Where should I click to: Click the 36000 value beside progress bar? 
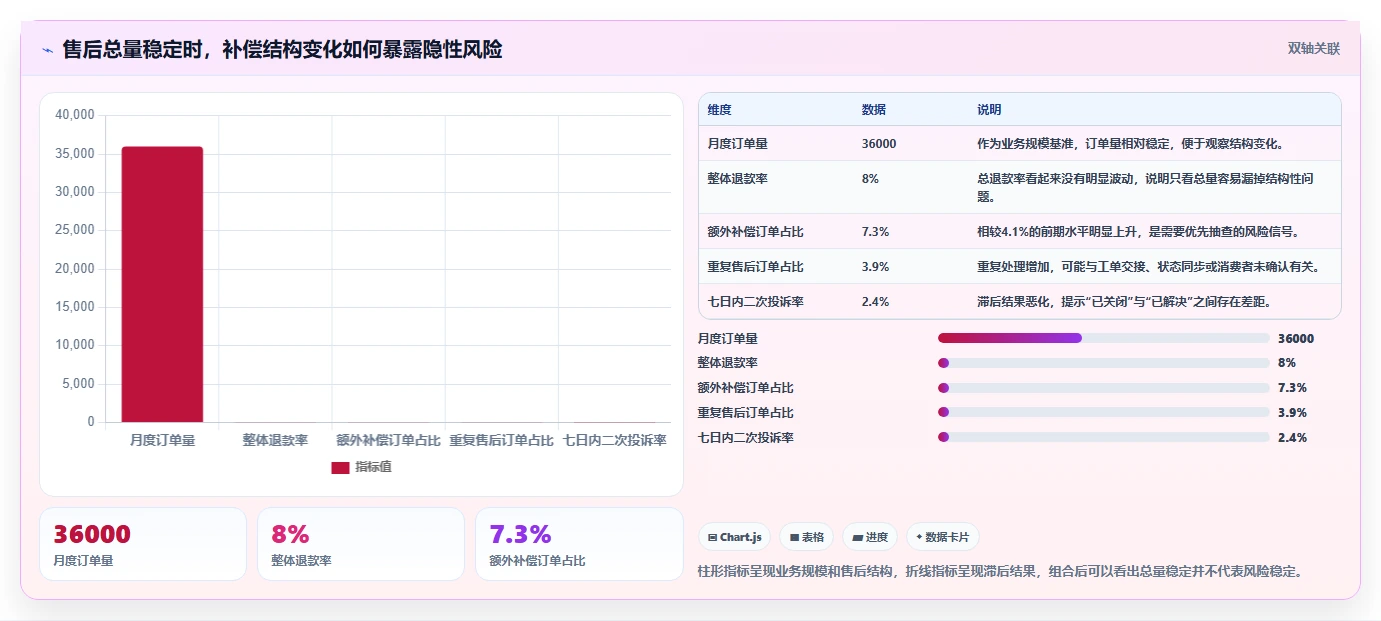tap(1296, 338)
